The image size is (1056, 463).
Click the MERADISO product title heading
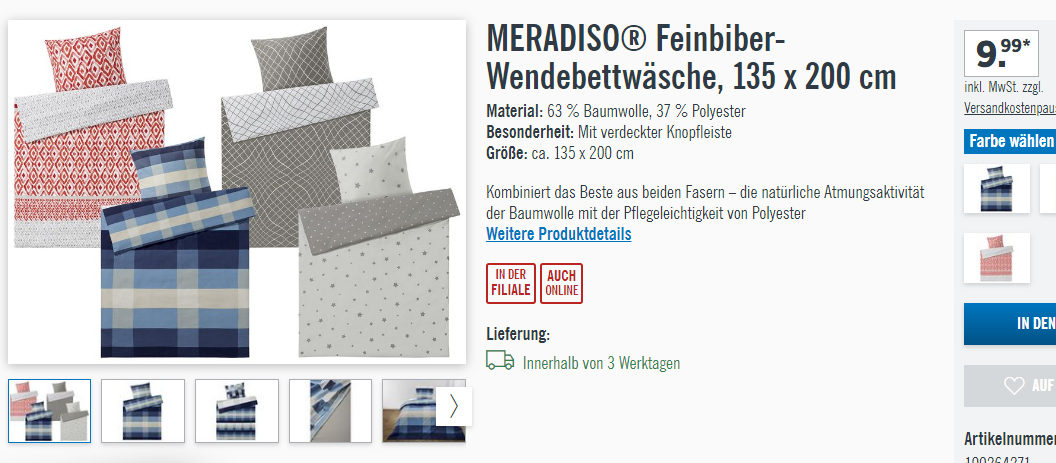pyautogui.click(x=691, y=59)
